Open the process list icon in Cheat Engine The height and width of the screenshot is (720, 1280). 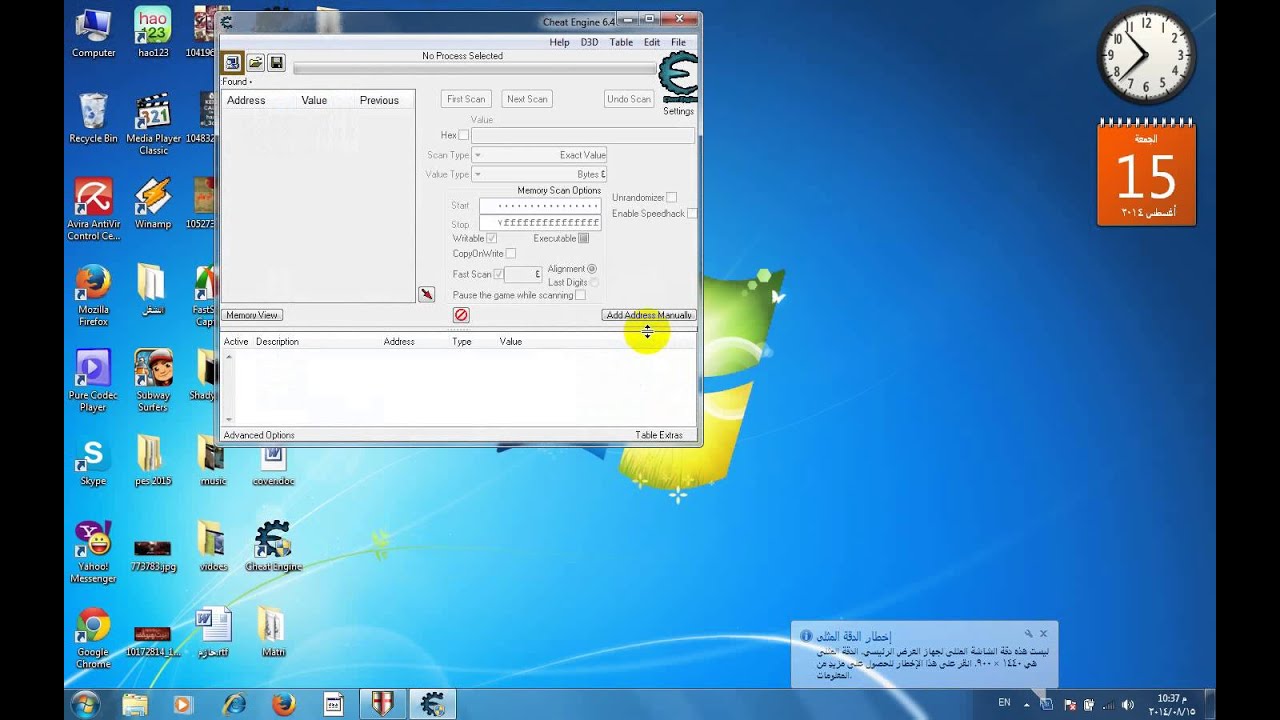(232, 63)
